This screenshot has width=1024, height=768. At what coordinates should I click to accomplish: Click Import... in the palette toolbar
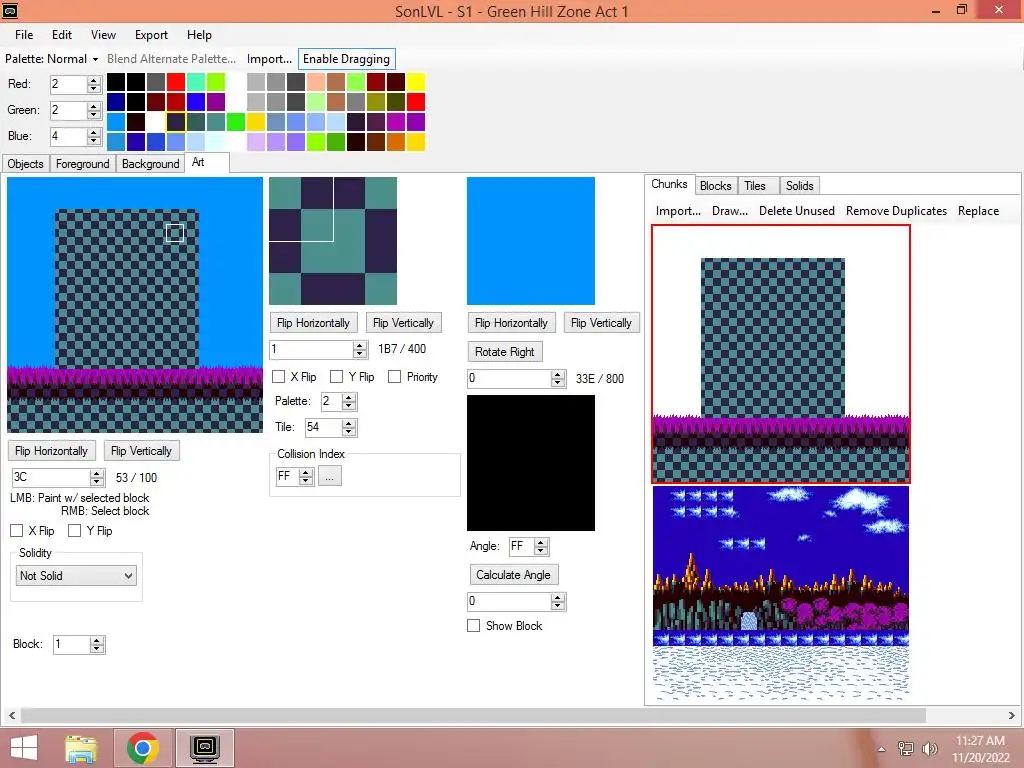click(269, 59)
